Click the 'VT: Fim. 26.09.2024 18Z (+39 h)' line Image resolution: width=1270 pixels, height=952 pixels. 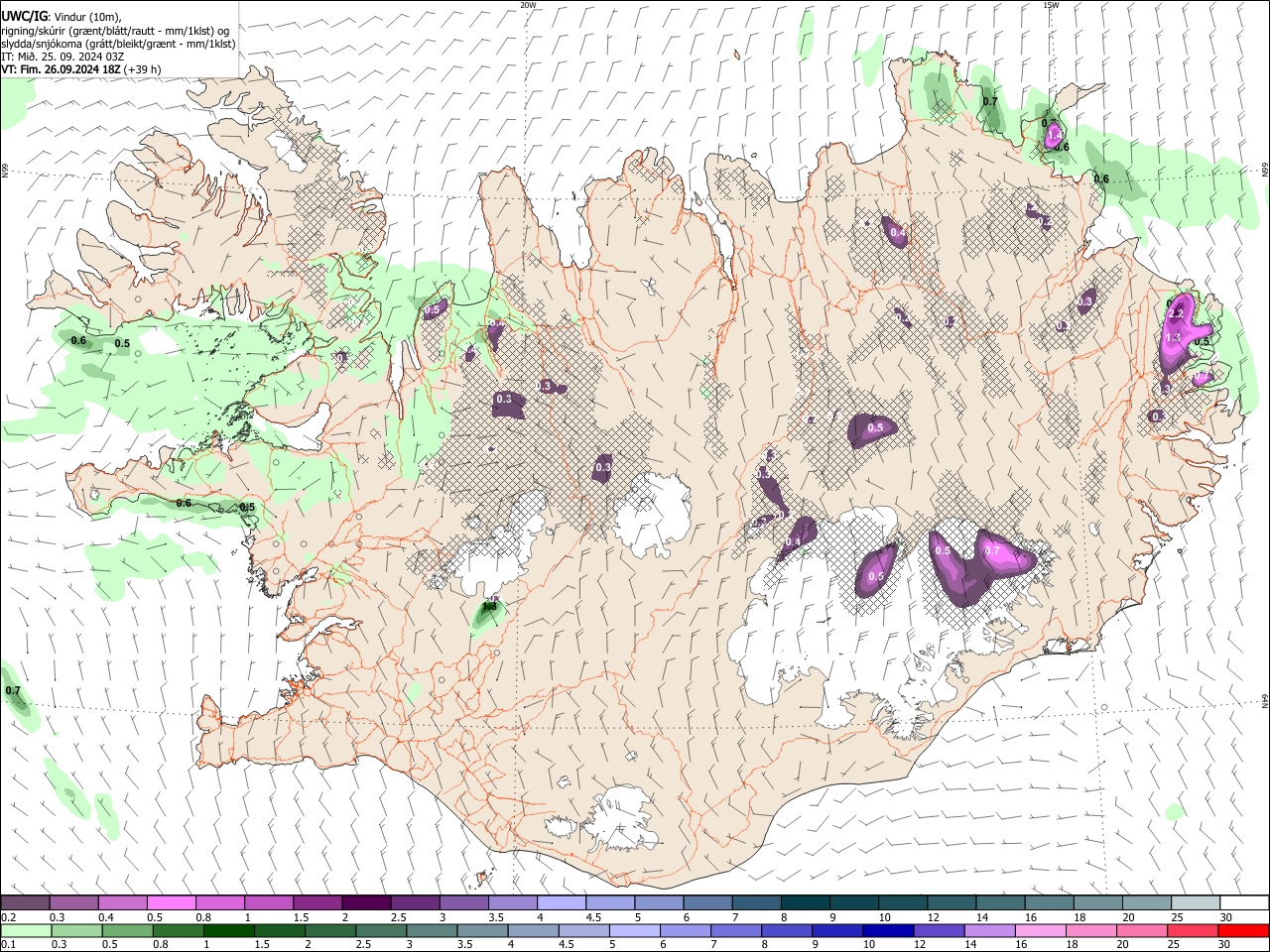80,69
